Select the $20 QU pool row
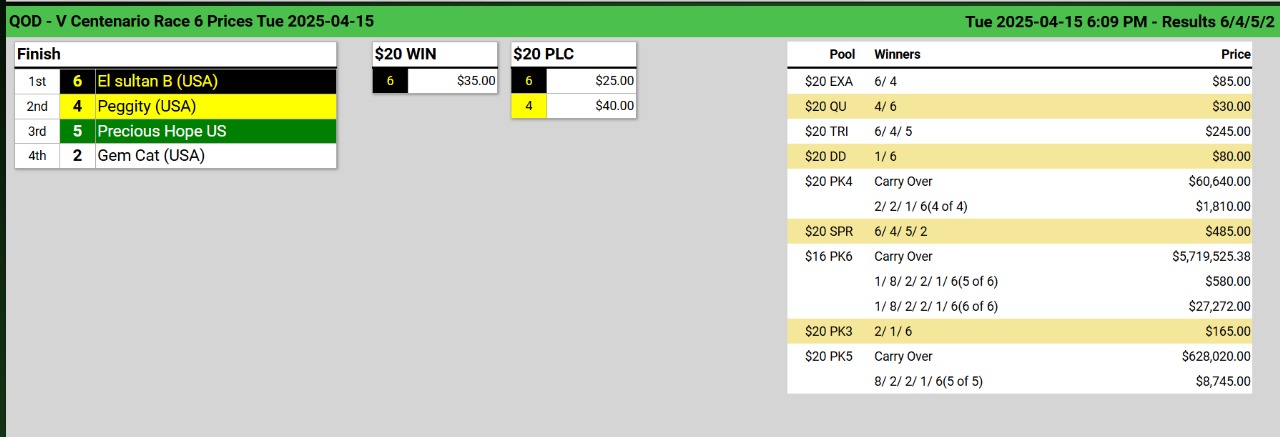 pyautogui.click(x=1019, y=106)
